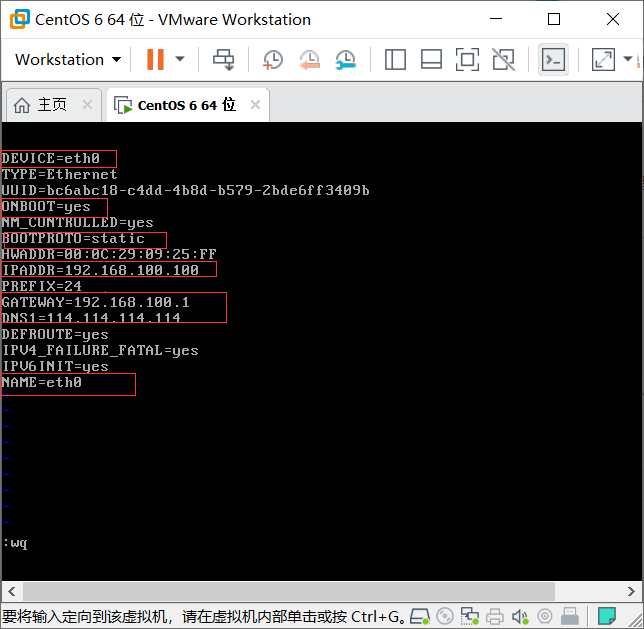Take a snapshot of this virtual machine
This screenshot has width=644, height=629.
click(272, 60)
